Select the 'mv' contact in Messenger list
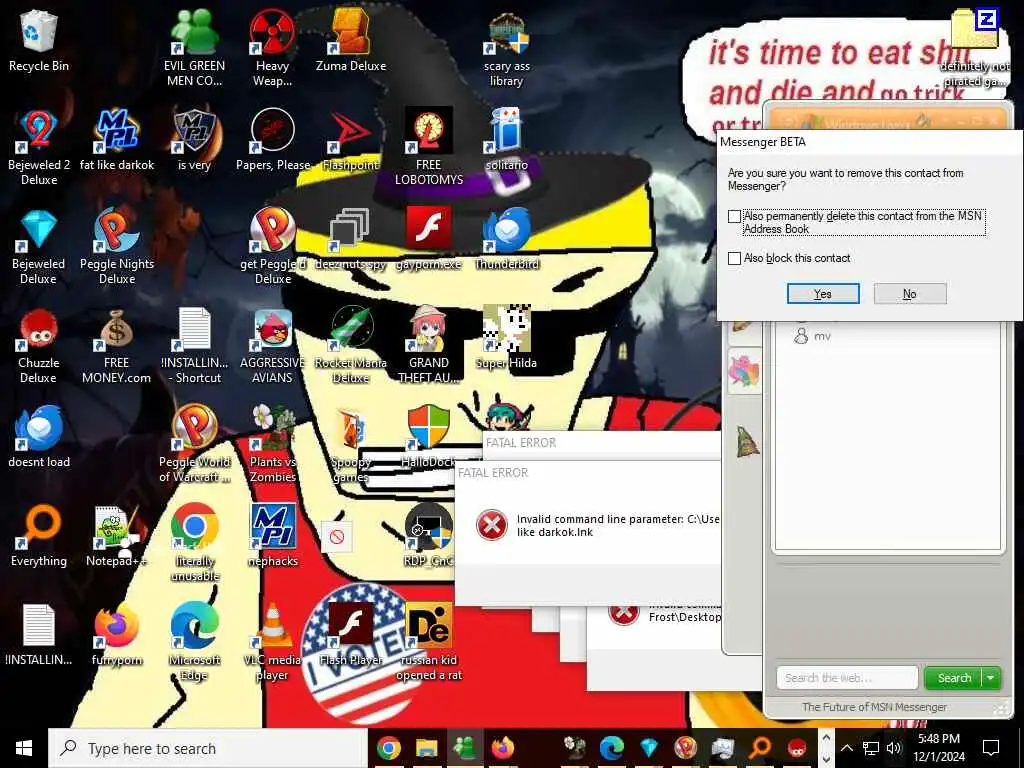Viewport: 1024px width, 768px height. tap(812, 336)
